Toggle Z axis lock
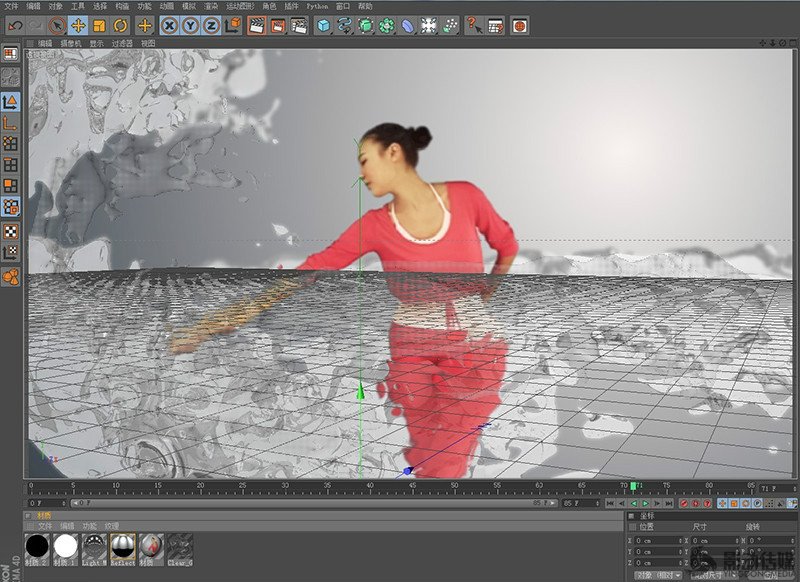Image resolution: width=800 pixels, height=582 pixels. click(211, 25)
